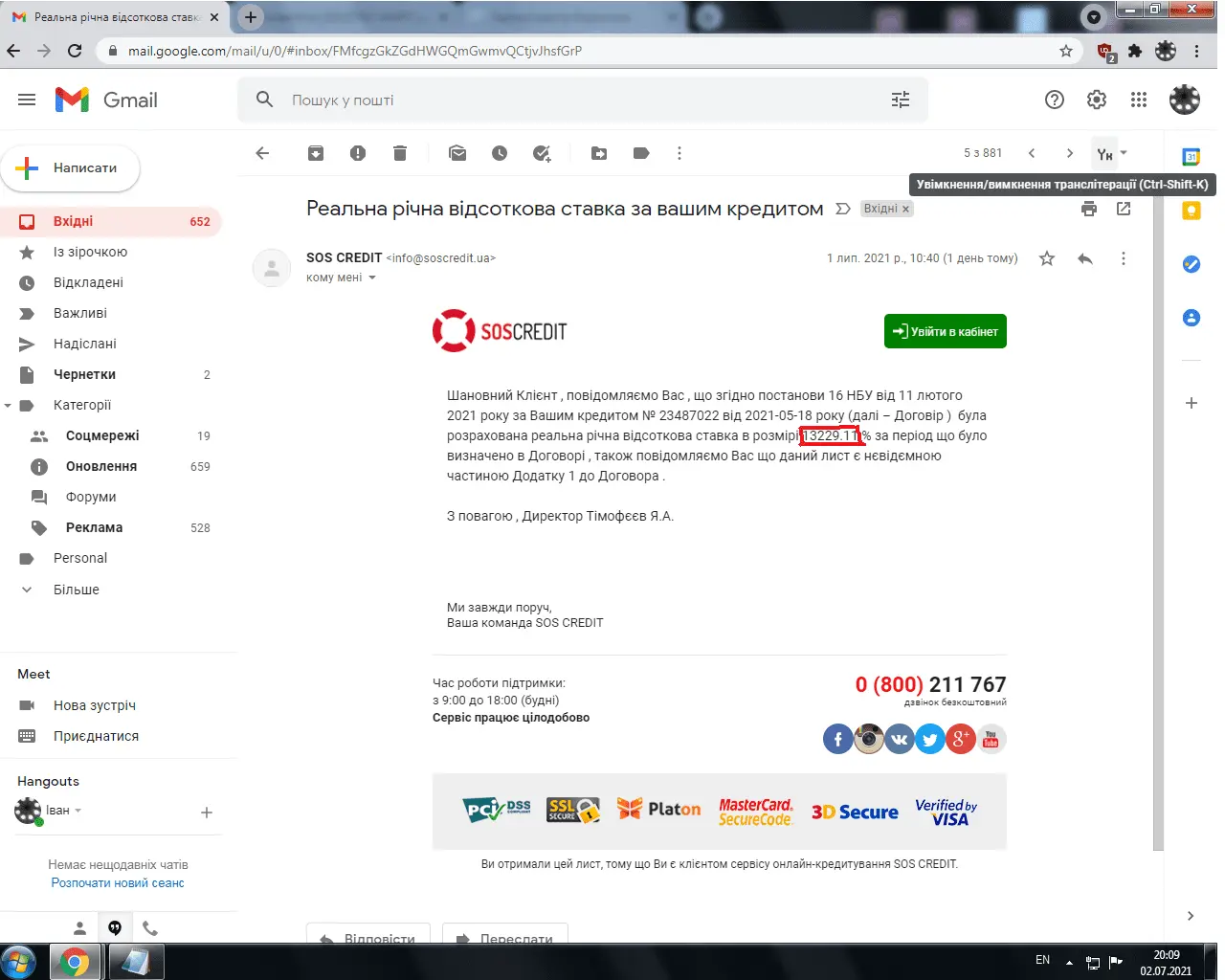
Task: Report this email as spam
Action: pyautogui.click(x=358, y=153)
